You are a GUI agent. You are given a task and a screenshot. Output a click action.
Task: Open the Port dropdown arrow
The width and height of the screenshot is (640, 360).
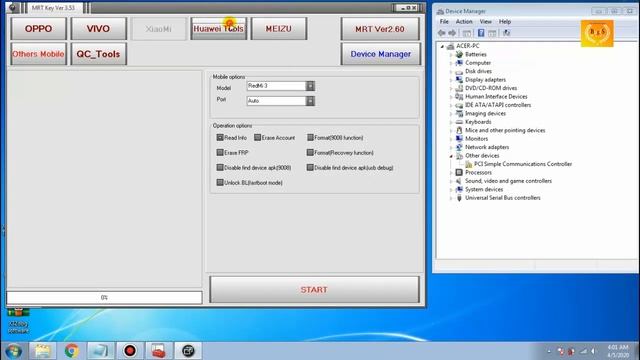pos(311,101)
